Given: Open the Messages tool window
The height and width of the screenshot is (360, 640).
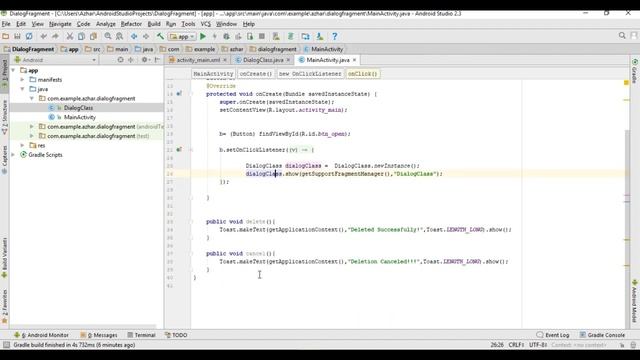Looking at the screenshot, I should [x=99, y=335].
